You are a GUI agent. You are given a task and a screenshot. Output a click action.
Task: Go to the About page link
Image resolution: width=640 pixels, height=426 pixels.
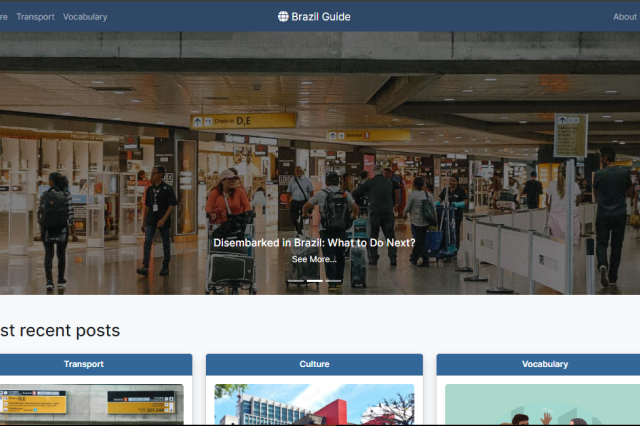tap(624, 17)
